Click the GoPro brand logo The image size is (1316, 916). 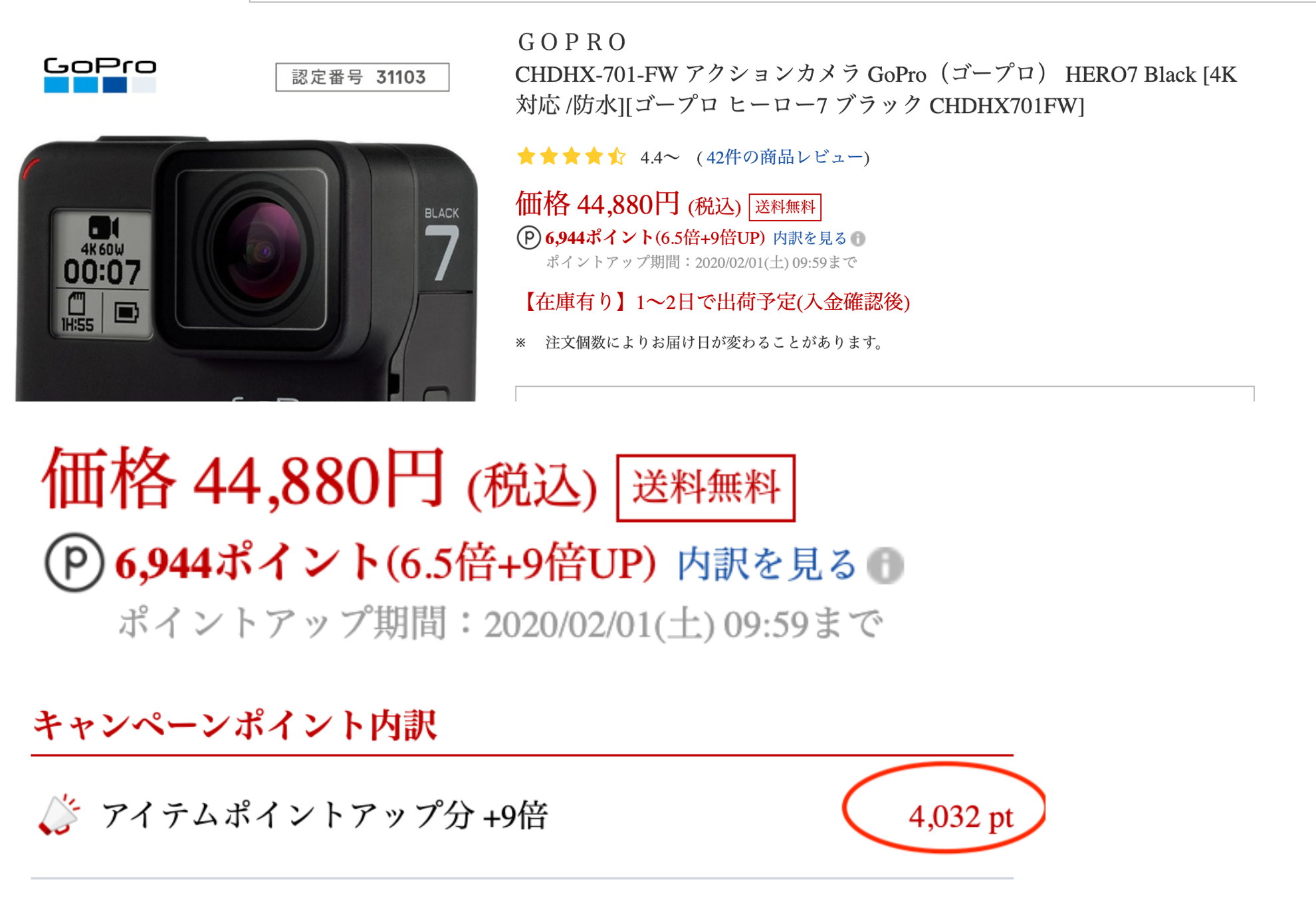tap(100, 75)
